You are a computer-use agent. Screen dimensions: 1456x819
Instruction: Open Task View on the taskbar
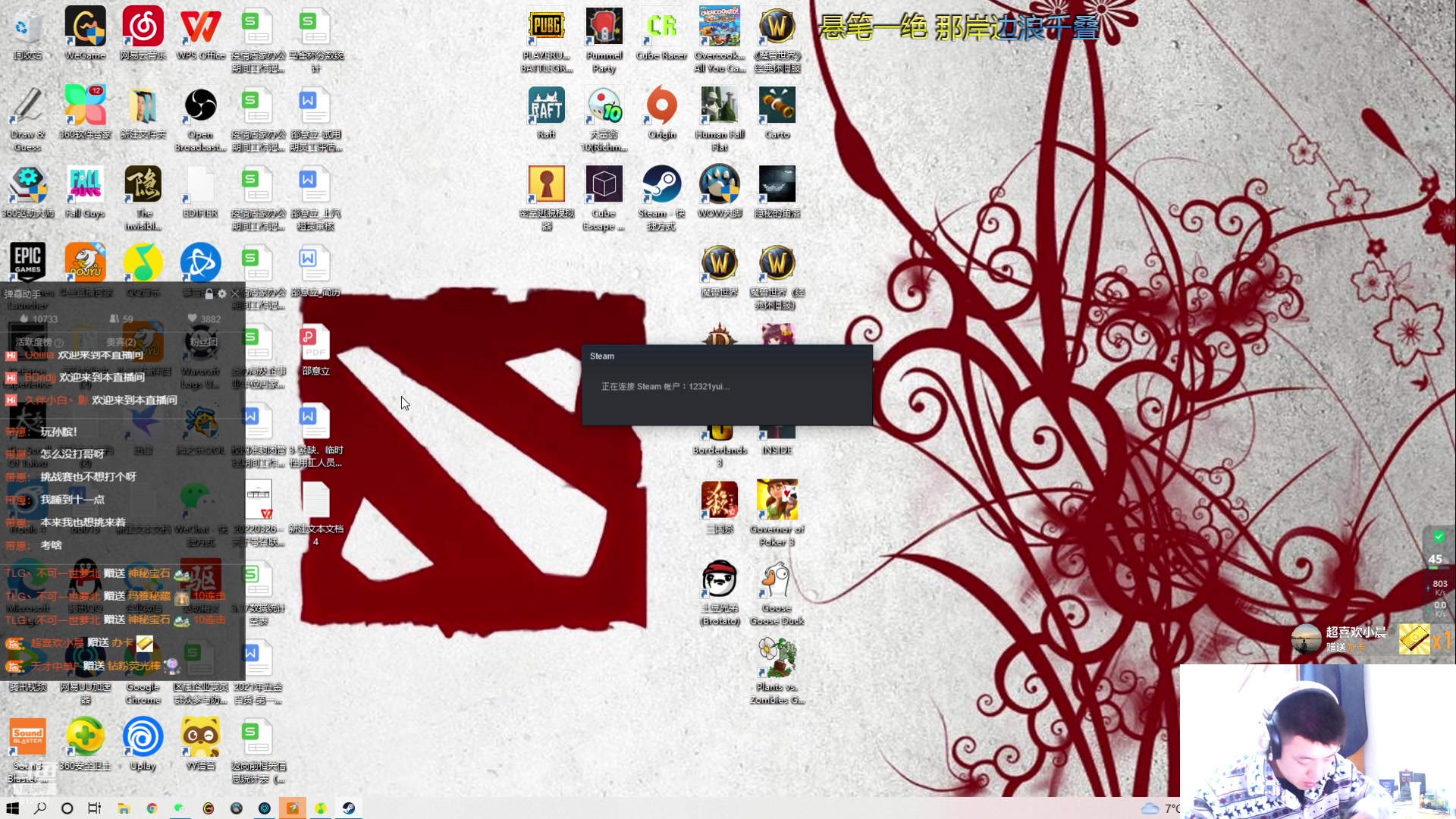tap(94, 808)
